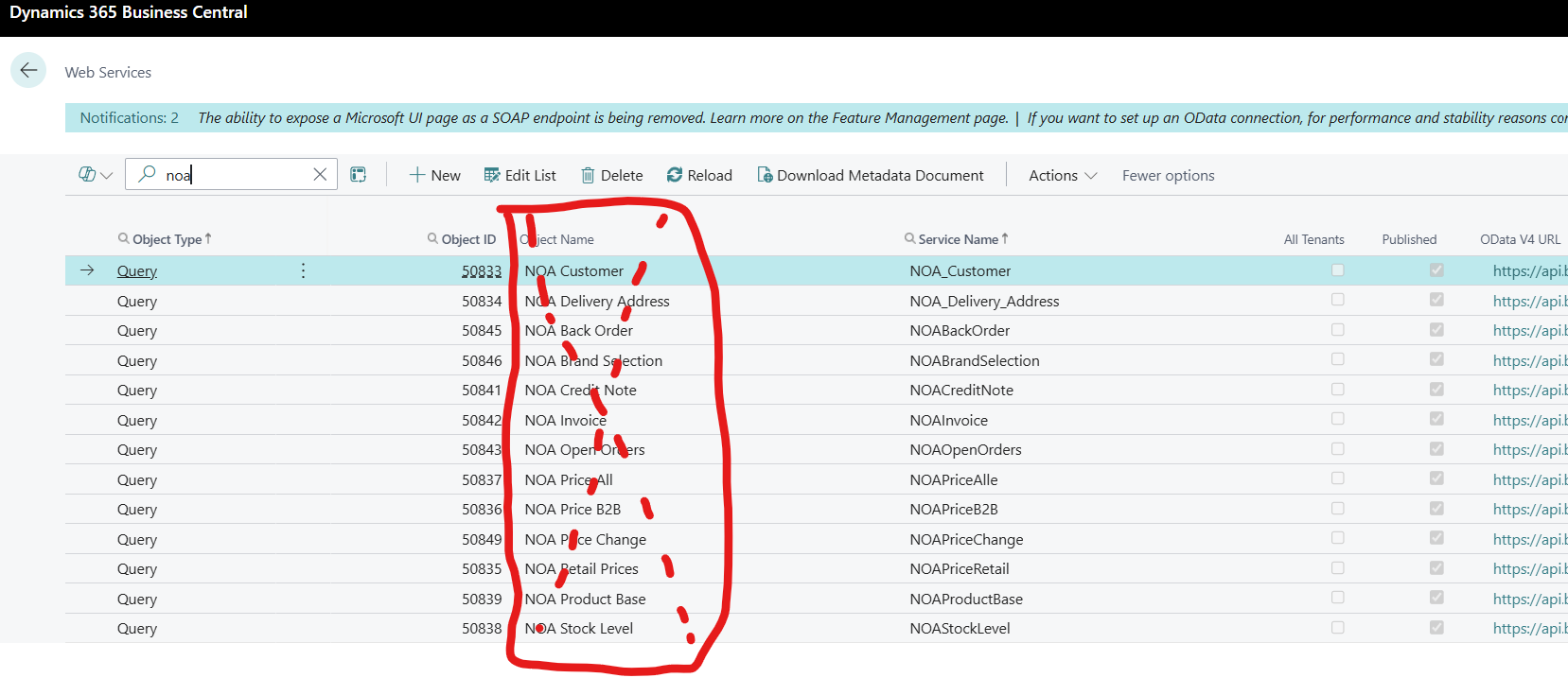Toggle All Tenants for NOA_Delivery_Address
1568x678 pixels.
(x=1337, y=299)
